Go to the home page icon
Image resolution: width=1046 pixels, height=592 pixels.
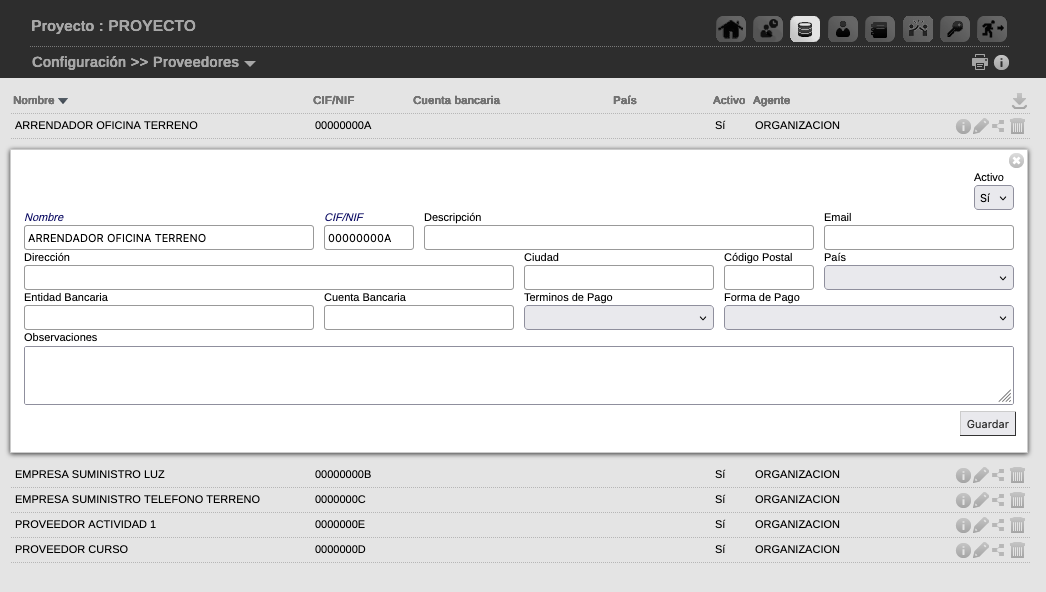click(x=731, y=29)
